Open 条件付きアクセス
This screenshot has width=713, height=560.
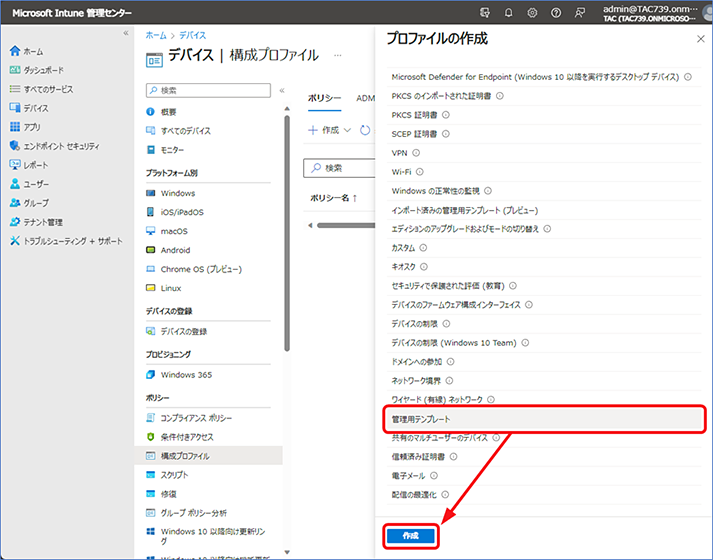tap(180, 437)
